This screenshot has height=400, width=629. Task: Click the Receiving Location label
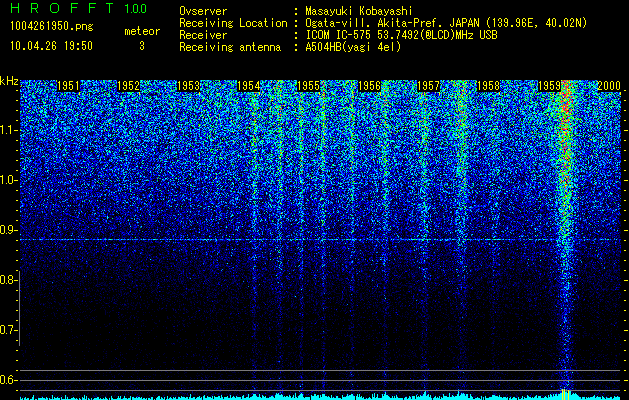coord(233,23)
